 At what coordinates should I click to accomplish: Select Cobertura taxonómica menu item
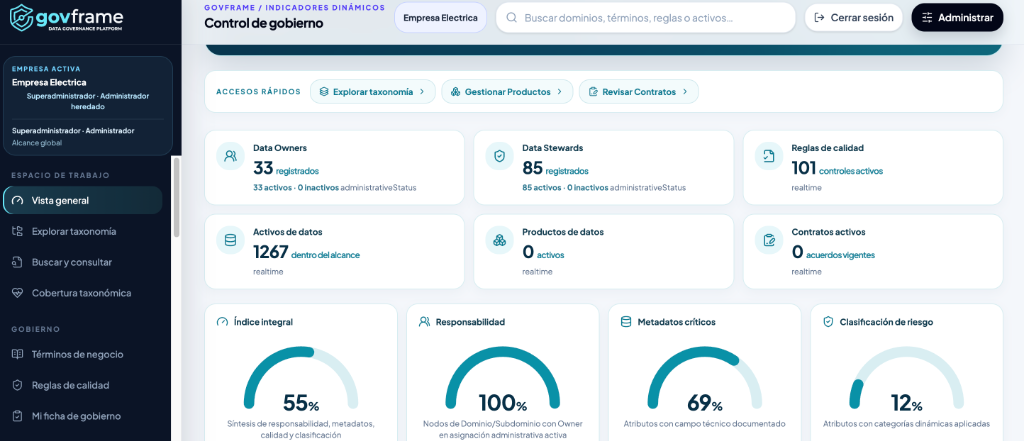tap(82, 293)
